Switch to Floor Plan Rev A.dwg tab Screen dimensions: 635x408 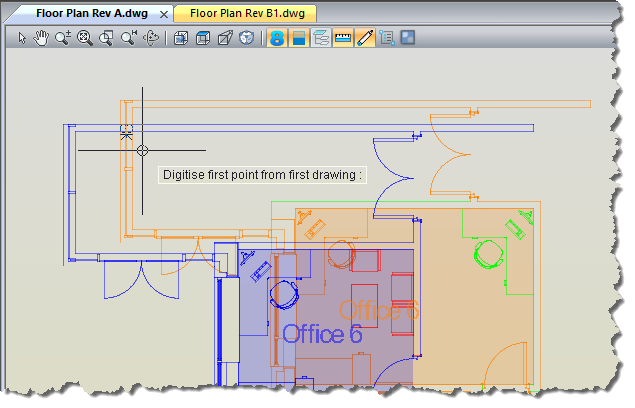click(92, 13)
